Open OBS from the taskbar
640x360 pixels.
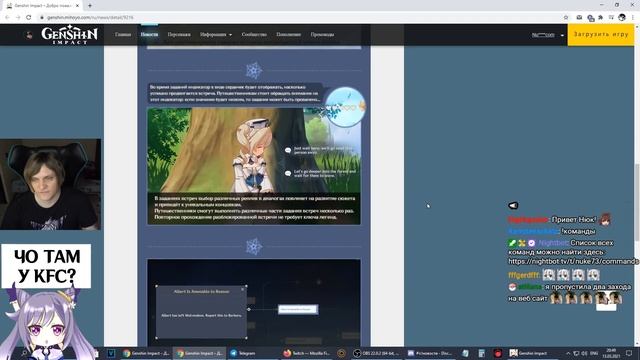point(376,353)
